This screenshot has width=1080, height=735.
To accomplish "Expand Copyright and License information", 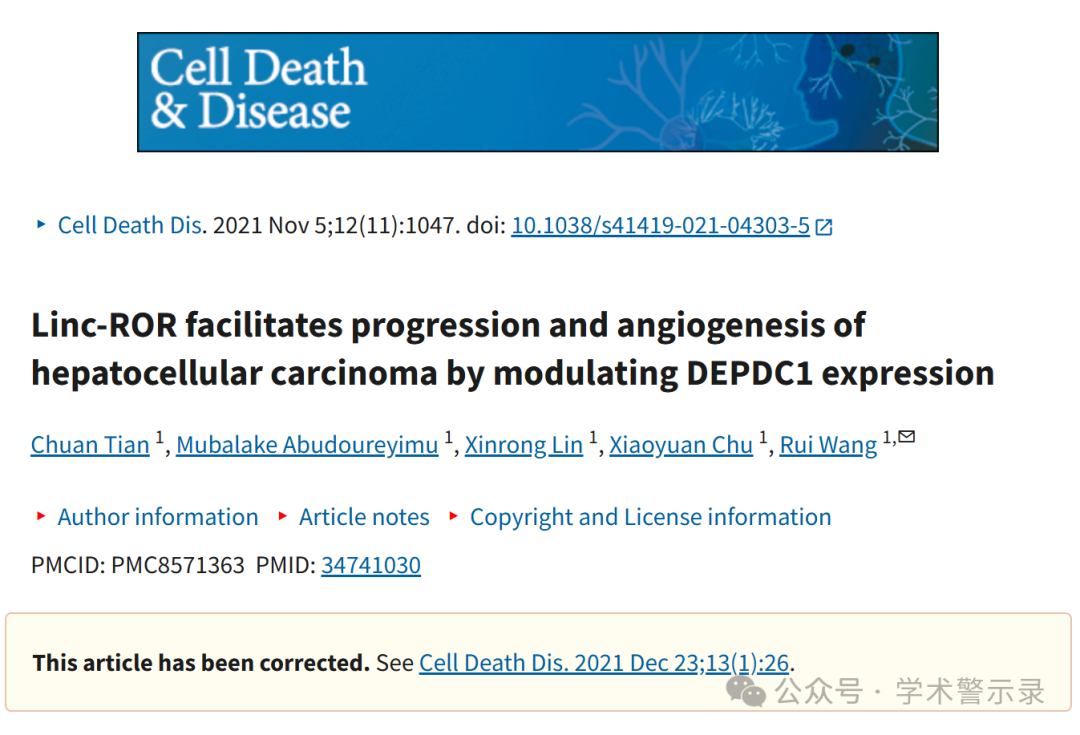I will (x=650, y=517).
